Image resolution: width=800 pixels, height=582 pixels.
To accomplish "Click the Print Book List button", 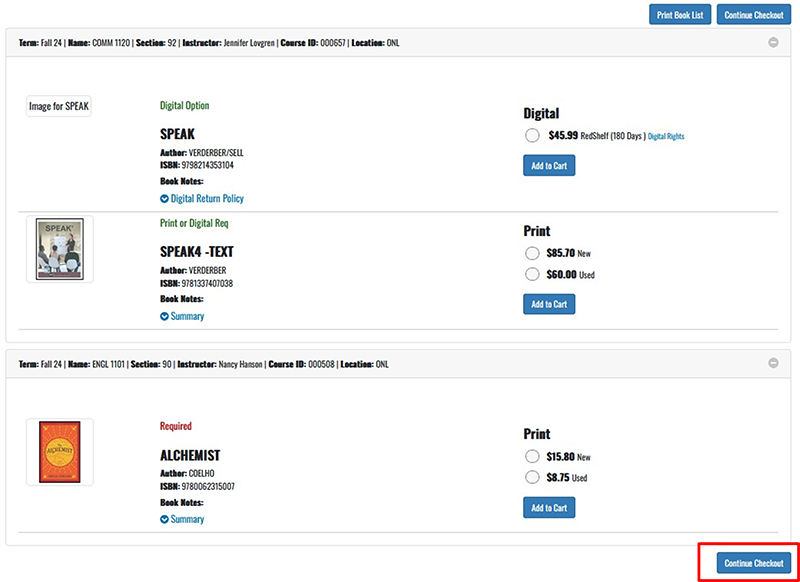I will [679, 14].
